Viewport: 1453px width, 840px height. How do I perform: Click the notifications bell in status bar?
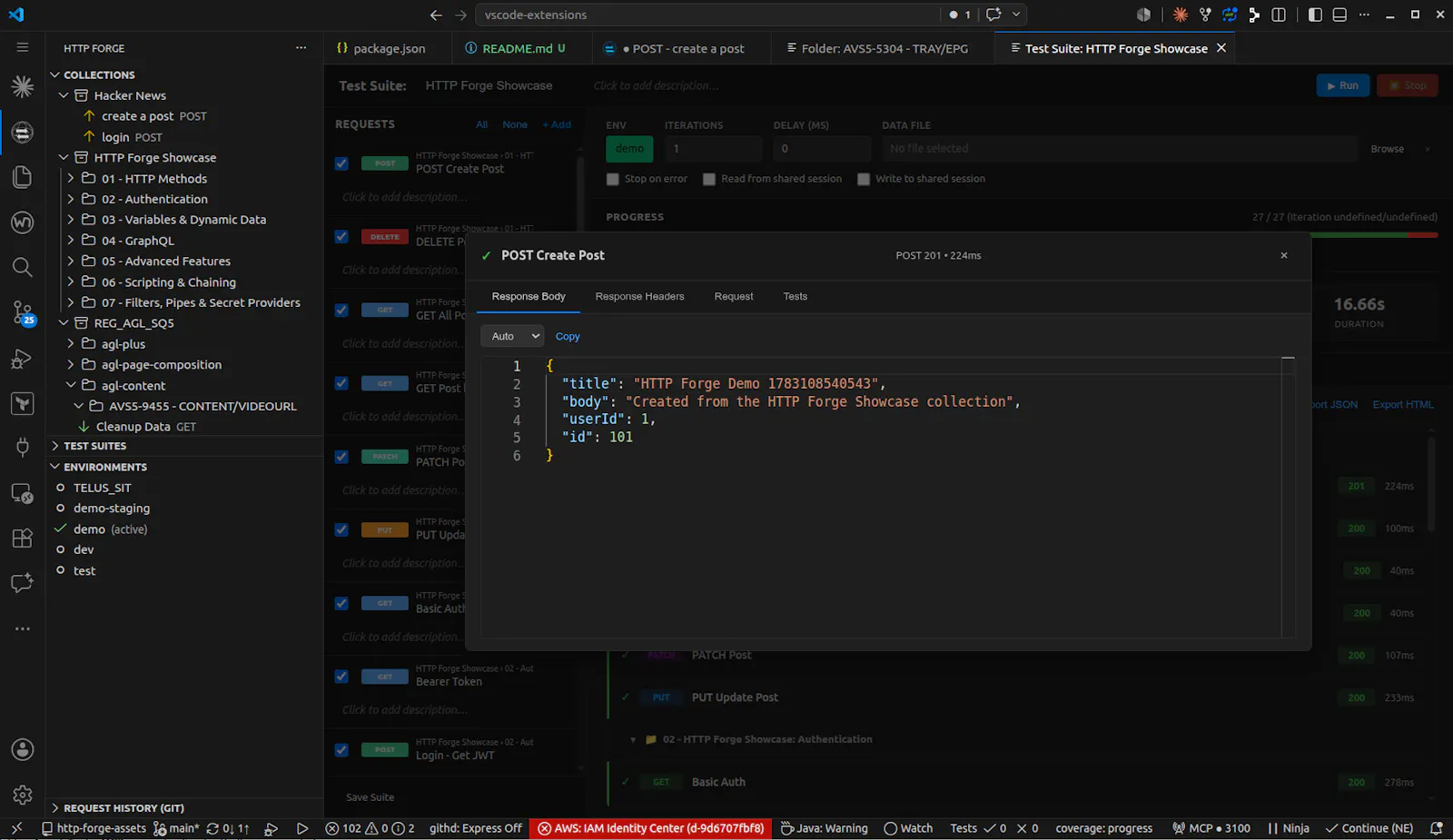click(1436, 828)
